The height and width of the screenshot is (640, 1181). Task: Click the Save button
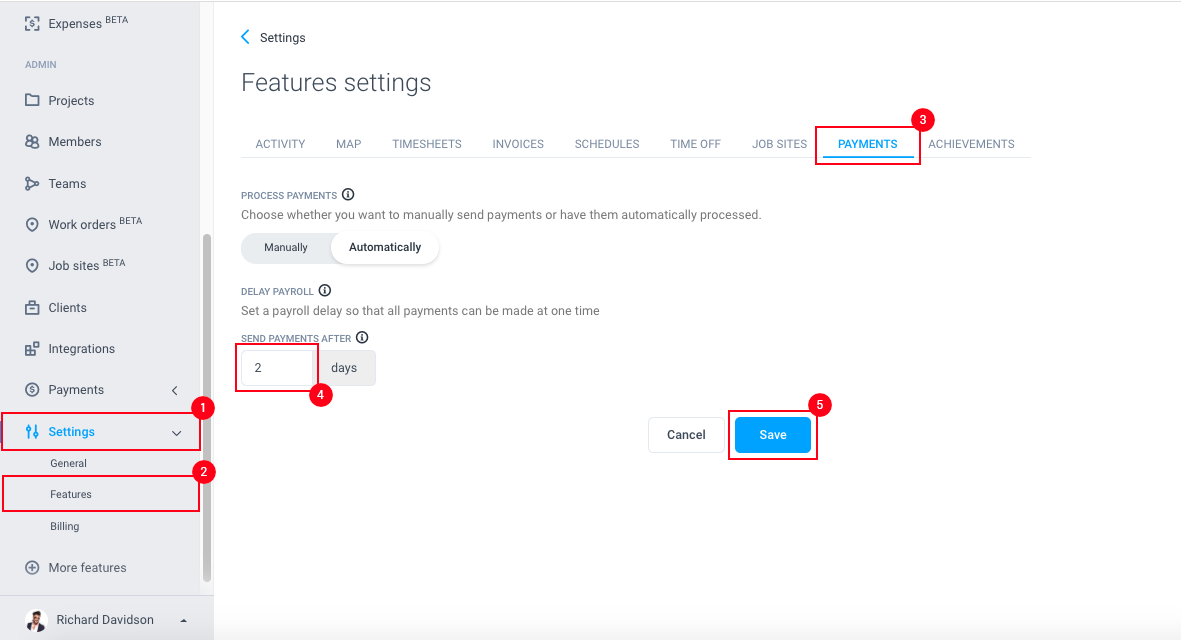(x=772, y=435)
